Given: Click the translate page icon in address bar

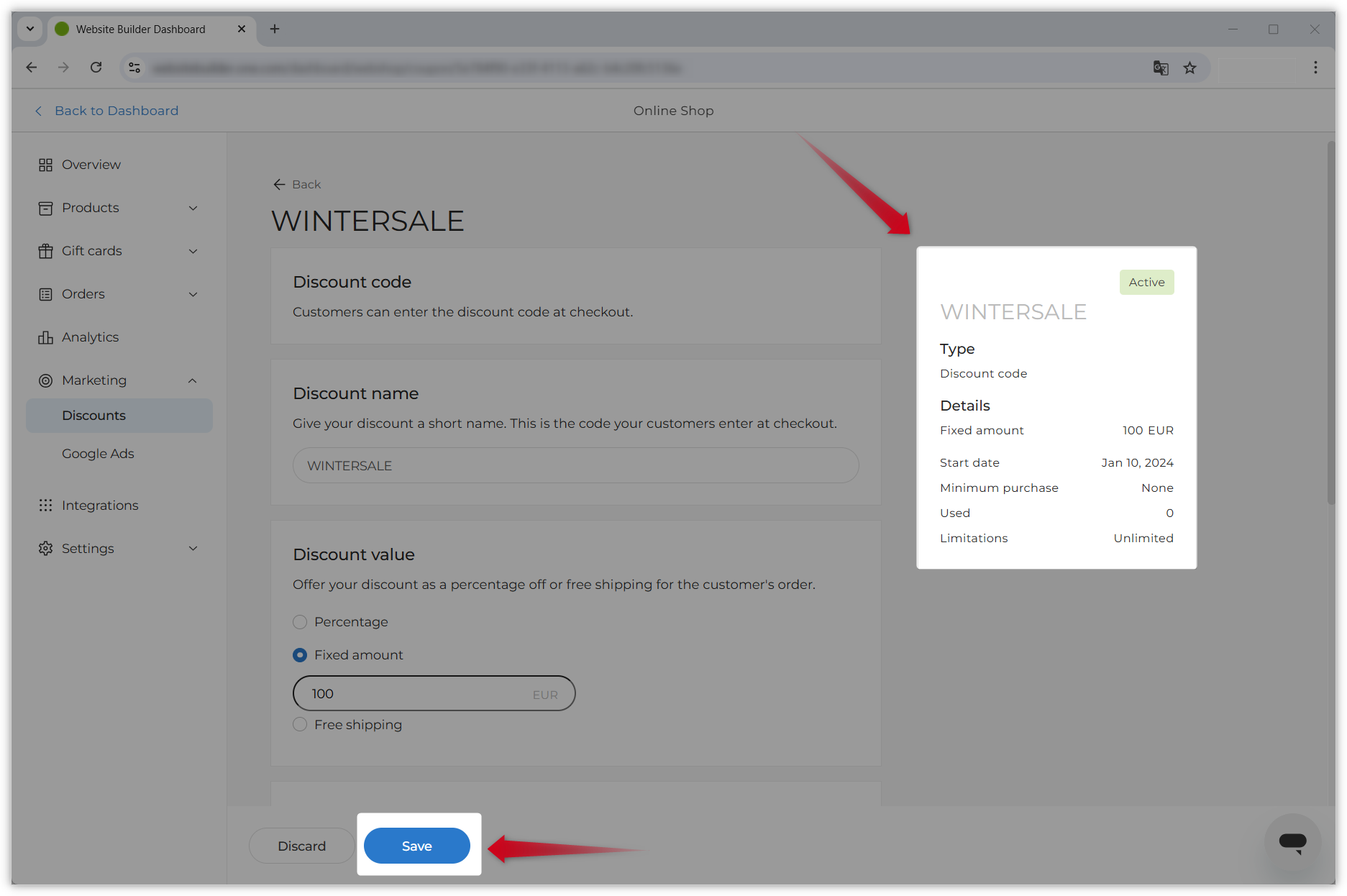Looking at the screenshot, I should pyautogui.click(x=1160, y=68).
